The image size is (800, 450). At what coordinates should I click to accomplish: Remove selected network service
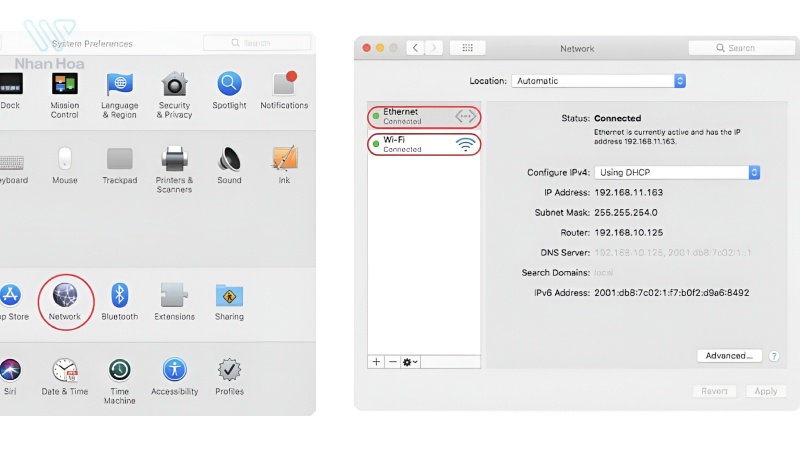click(392, 362)
